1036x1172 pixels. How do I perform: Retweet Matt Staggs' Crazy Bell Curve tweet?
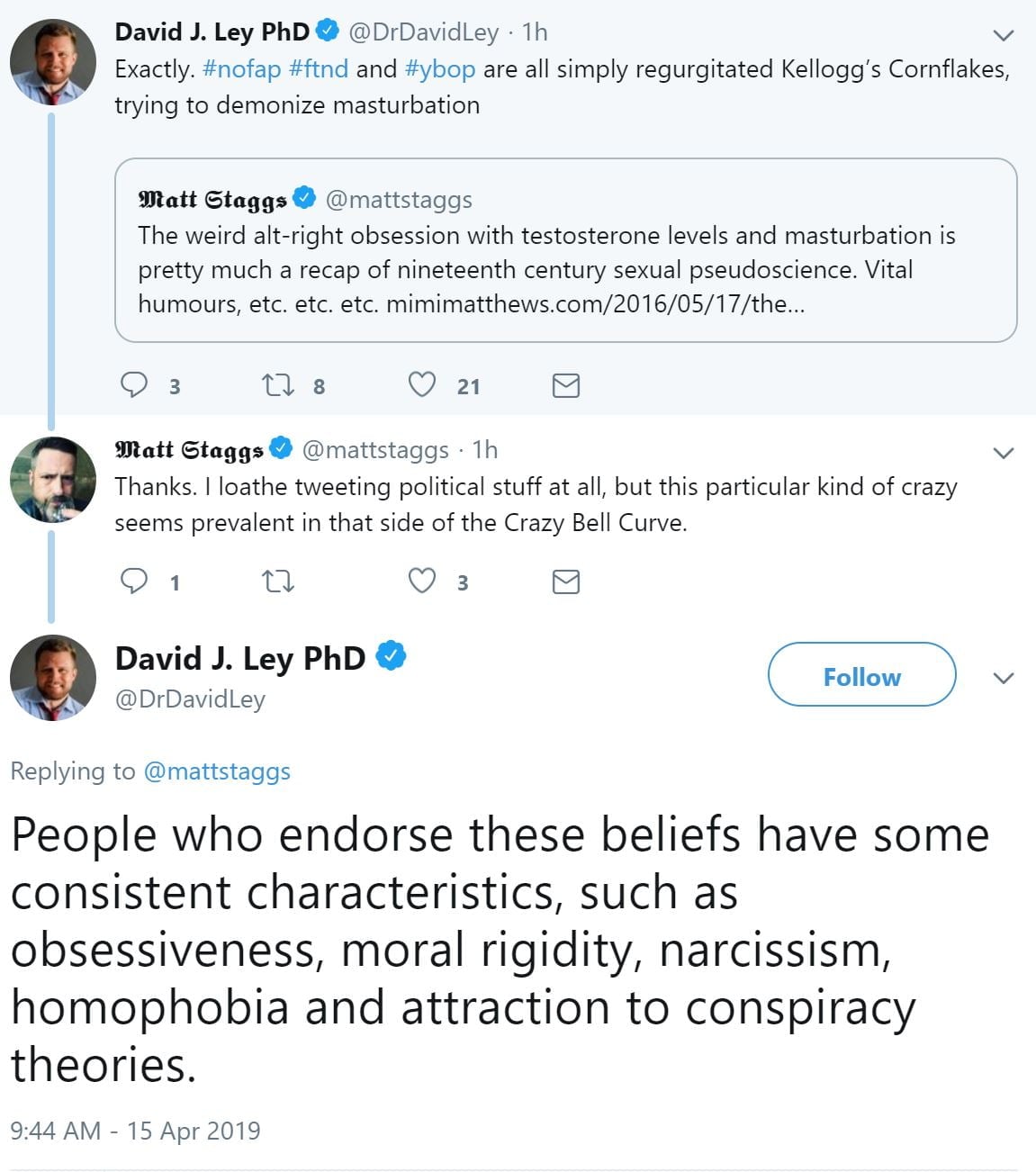277,581
